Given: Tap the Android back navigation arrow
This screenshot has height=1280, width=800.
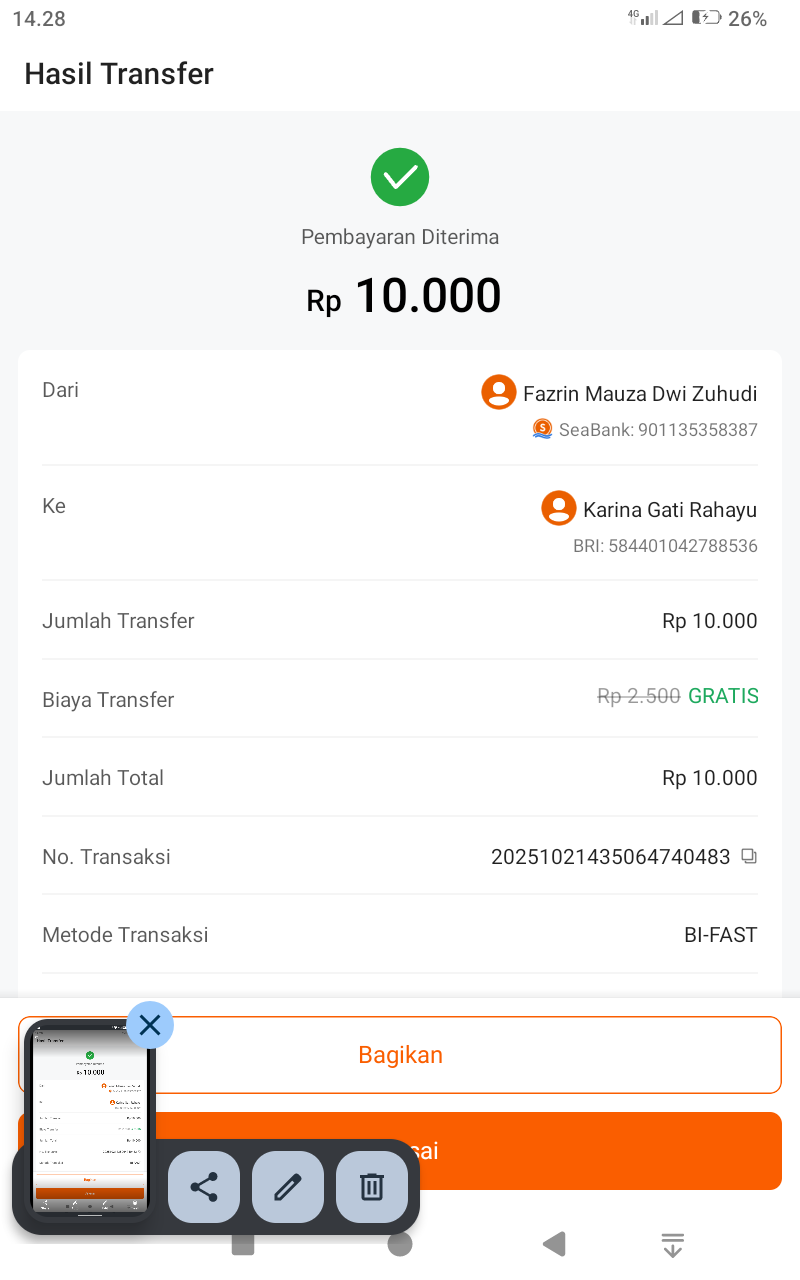Looking at the screenshot, I should pyautogui.click(x=554, y=1244).
